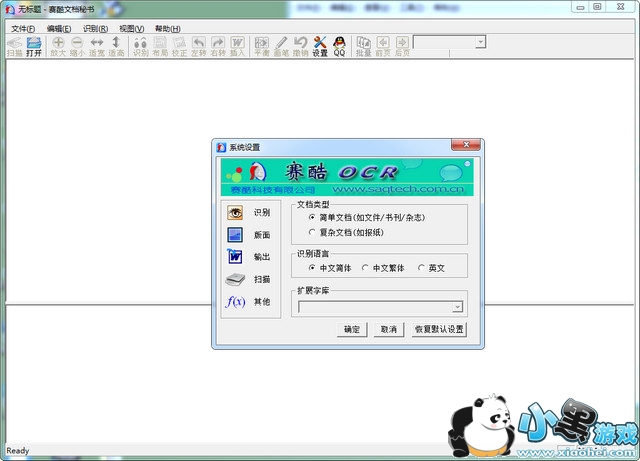This screenshot has height=461, width=640.
Task: Open 设置 settings from the toolbar
Action: (x=320, y=46)
